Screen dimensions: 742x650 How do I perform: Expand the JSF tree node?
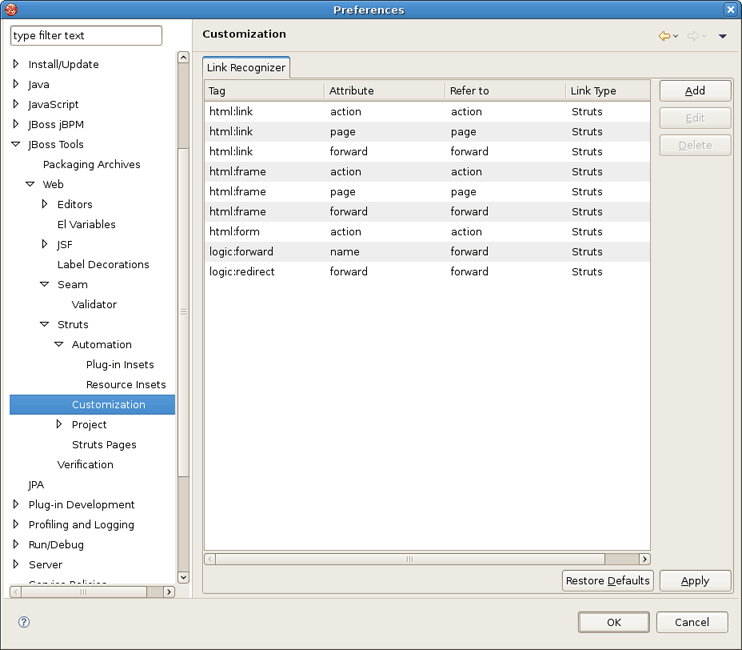tap(45, 244)
